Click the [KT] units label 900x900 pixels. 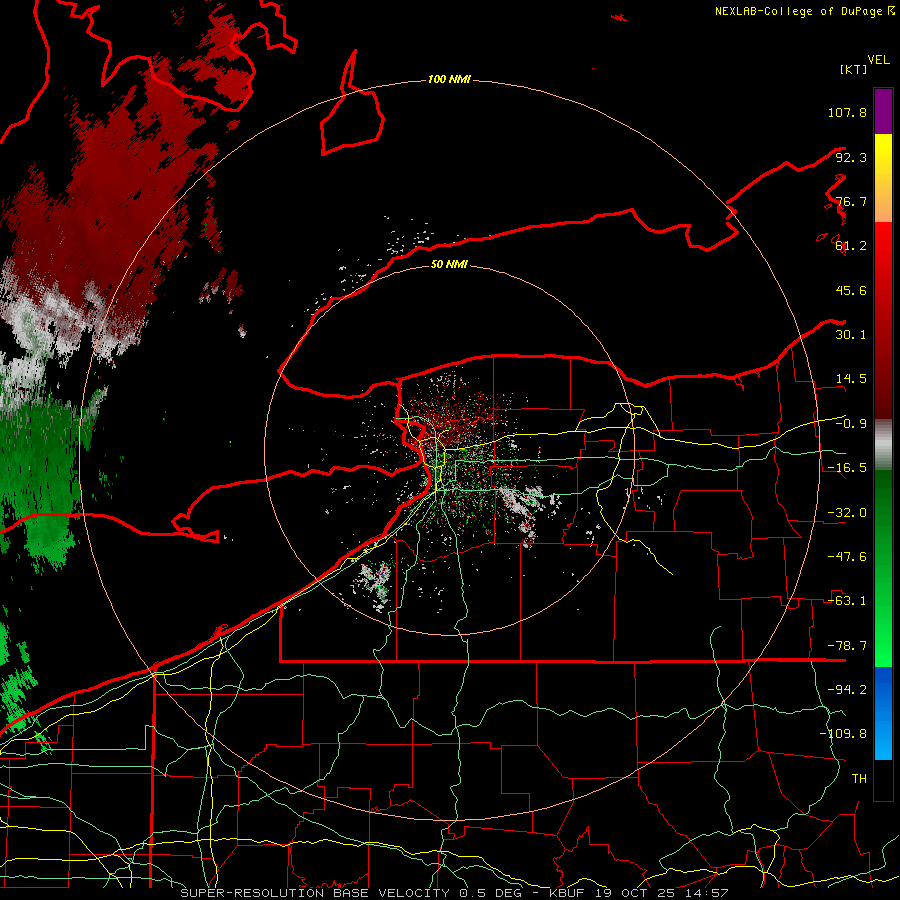(853, 69)
